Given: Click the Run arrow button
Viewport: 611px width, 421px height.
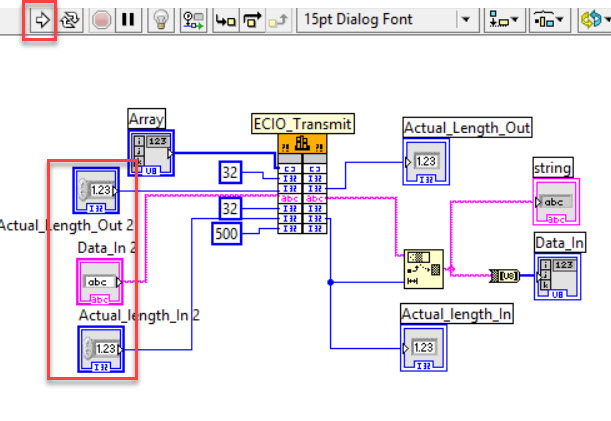Looking at the screenshot, I should click(x=41, y=19).
